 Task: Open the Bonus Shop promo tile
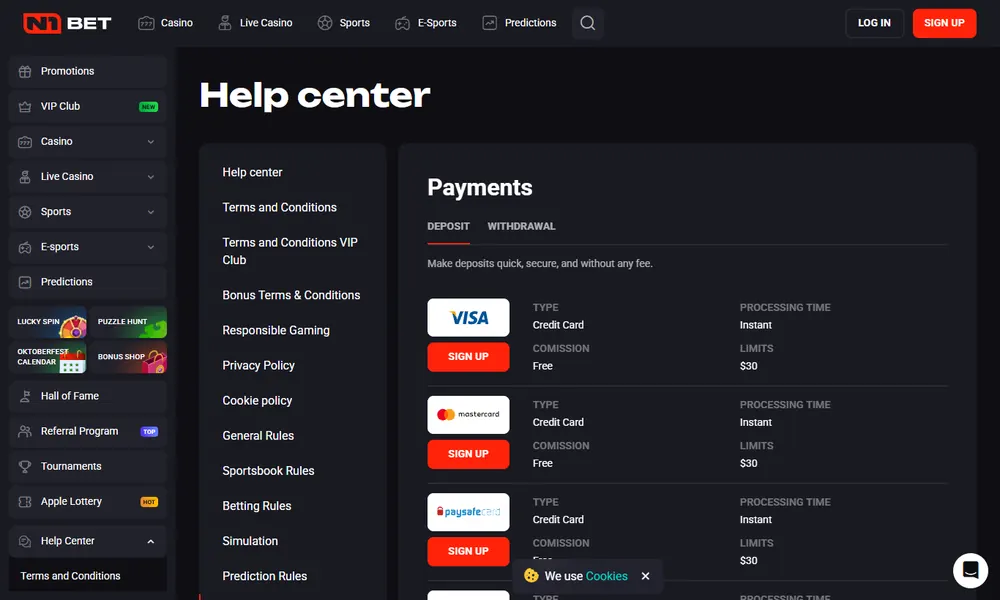pos(128,357)
